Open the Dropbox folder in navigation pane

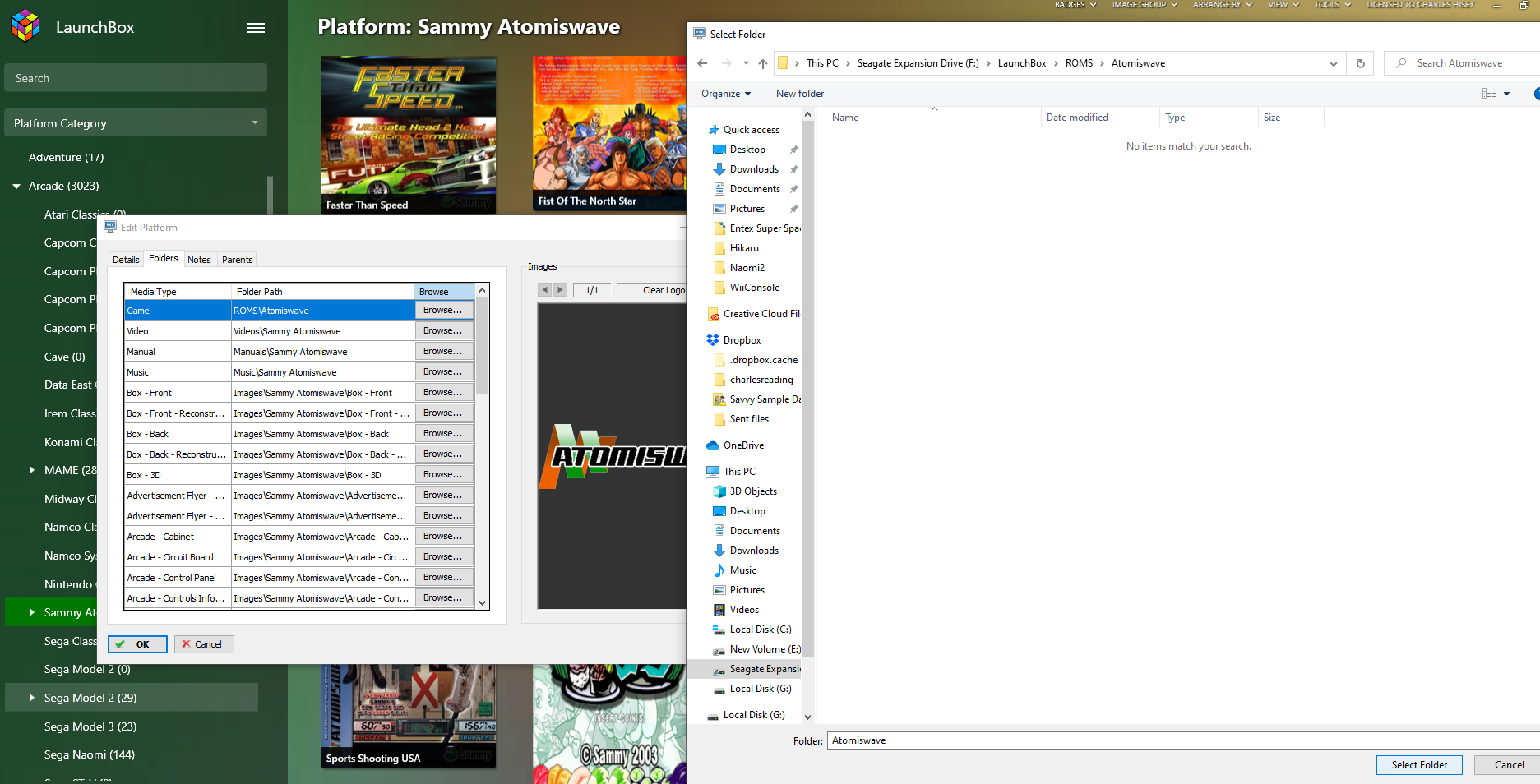742,340
